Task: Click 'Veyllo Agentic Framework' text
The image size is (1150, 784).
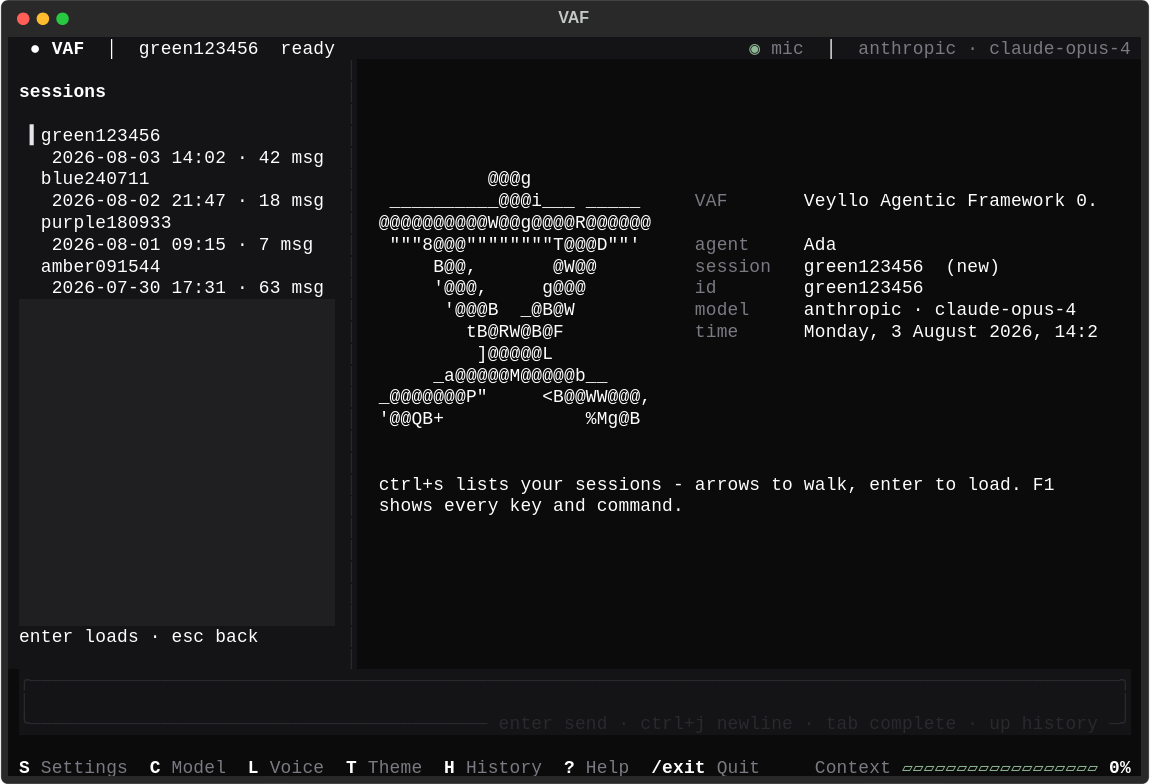Action: tap(934, 201)
